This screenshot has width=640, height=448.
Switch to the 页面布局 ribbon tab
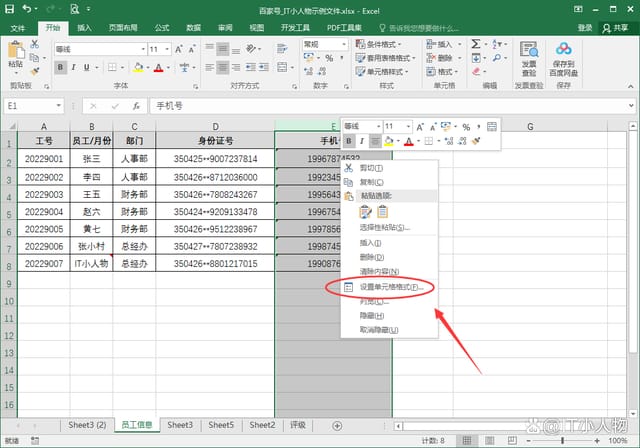point(123,28)
